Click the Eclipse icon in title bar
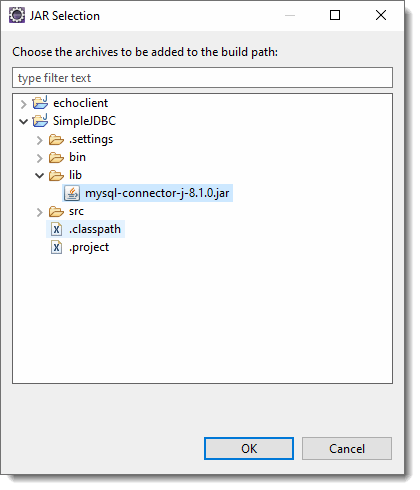 tap(17, 15)
